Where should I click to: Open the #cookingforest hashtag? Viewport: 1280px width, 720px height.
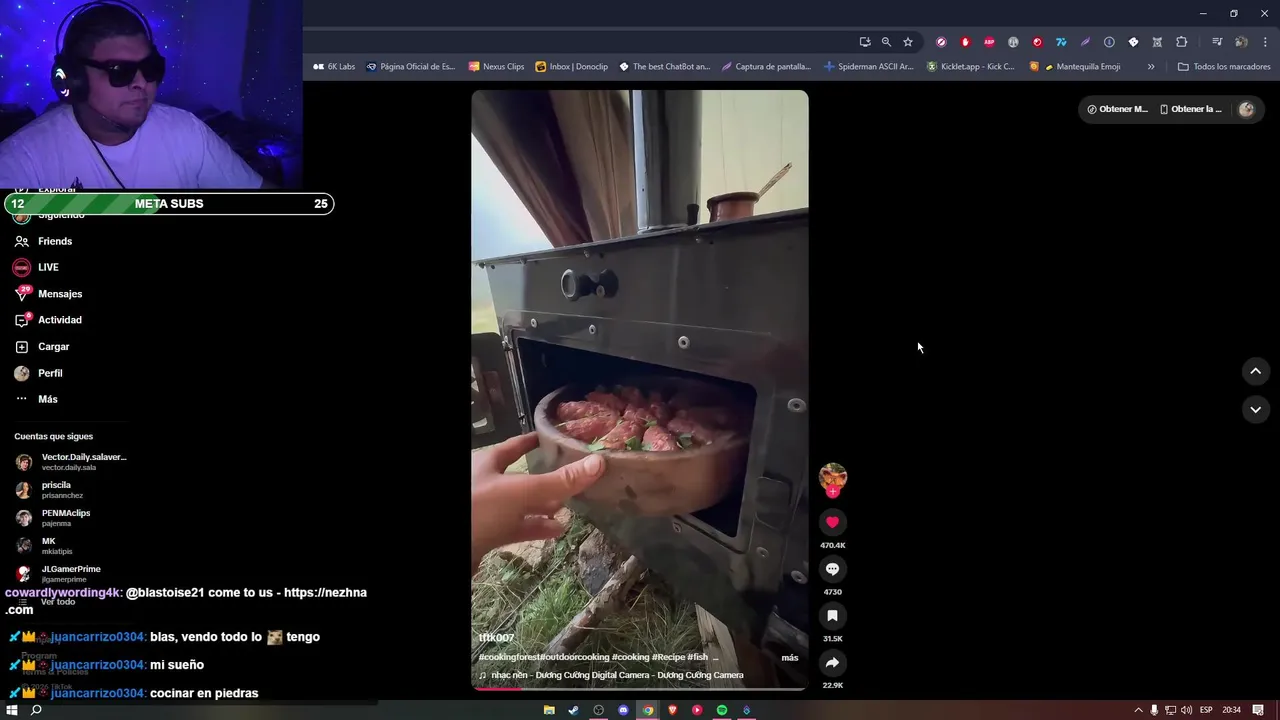pyautogui.click(x=509, y=657)
